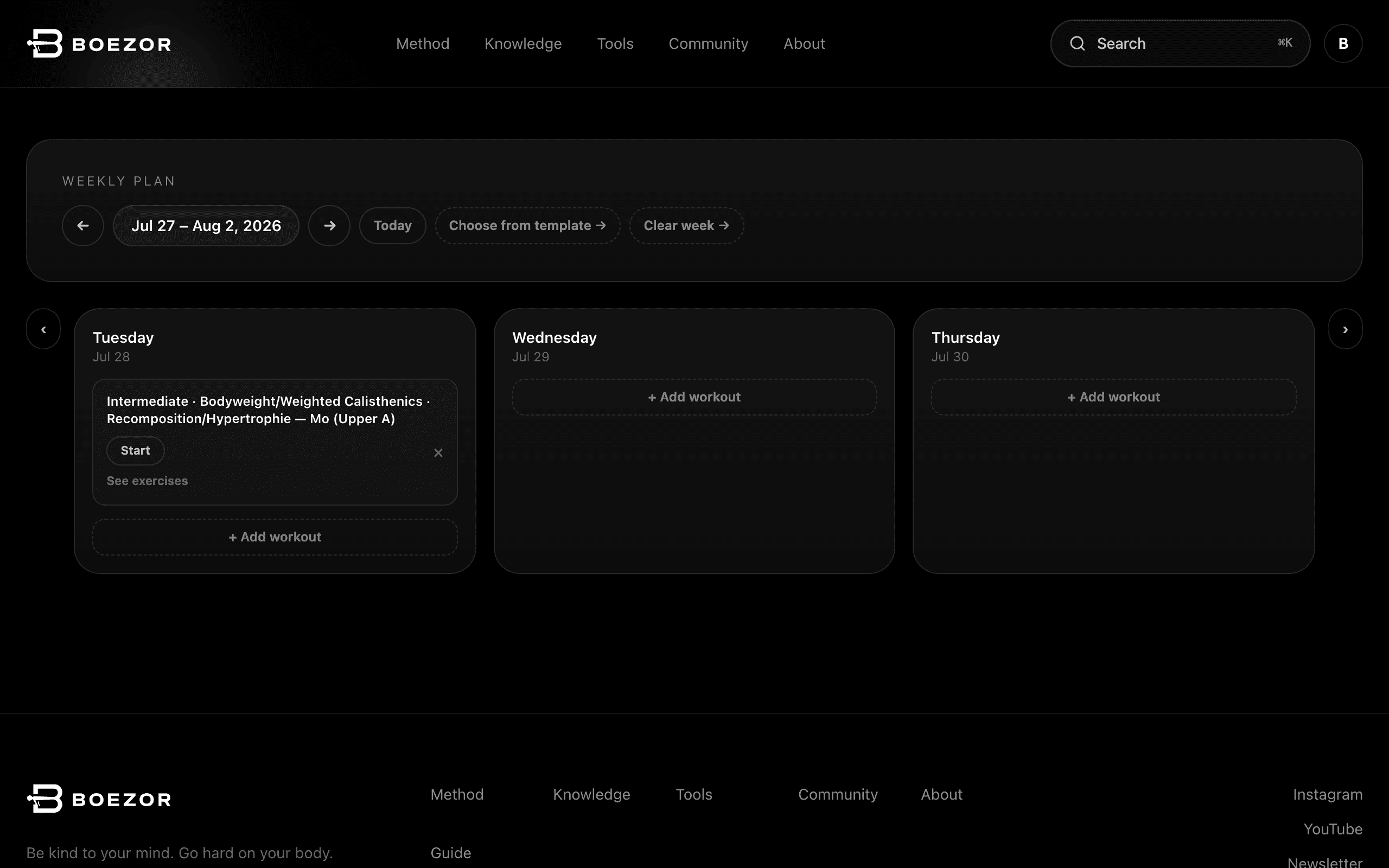Click the Boezor logo in the header
The width and height of the screenshot is (1389, 868).
[x=99, y=43]
